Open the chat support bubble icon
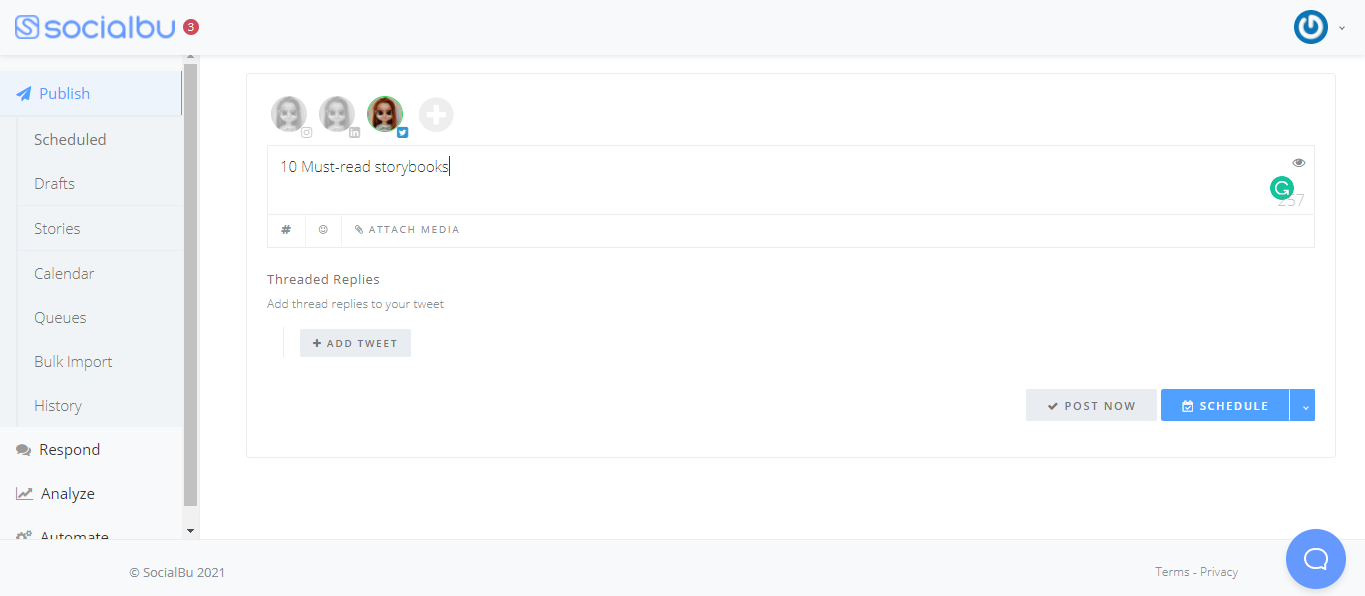The image size is (1365, 596). click(1316, 558)
